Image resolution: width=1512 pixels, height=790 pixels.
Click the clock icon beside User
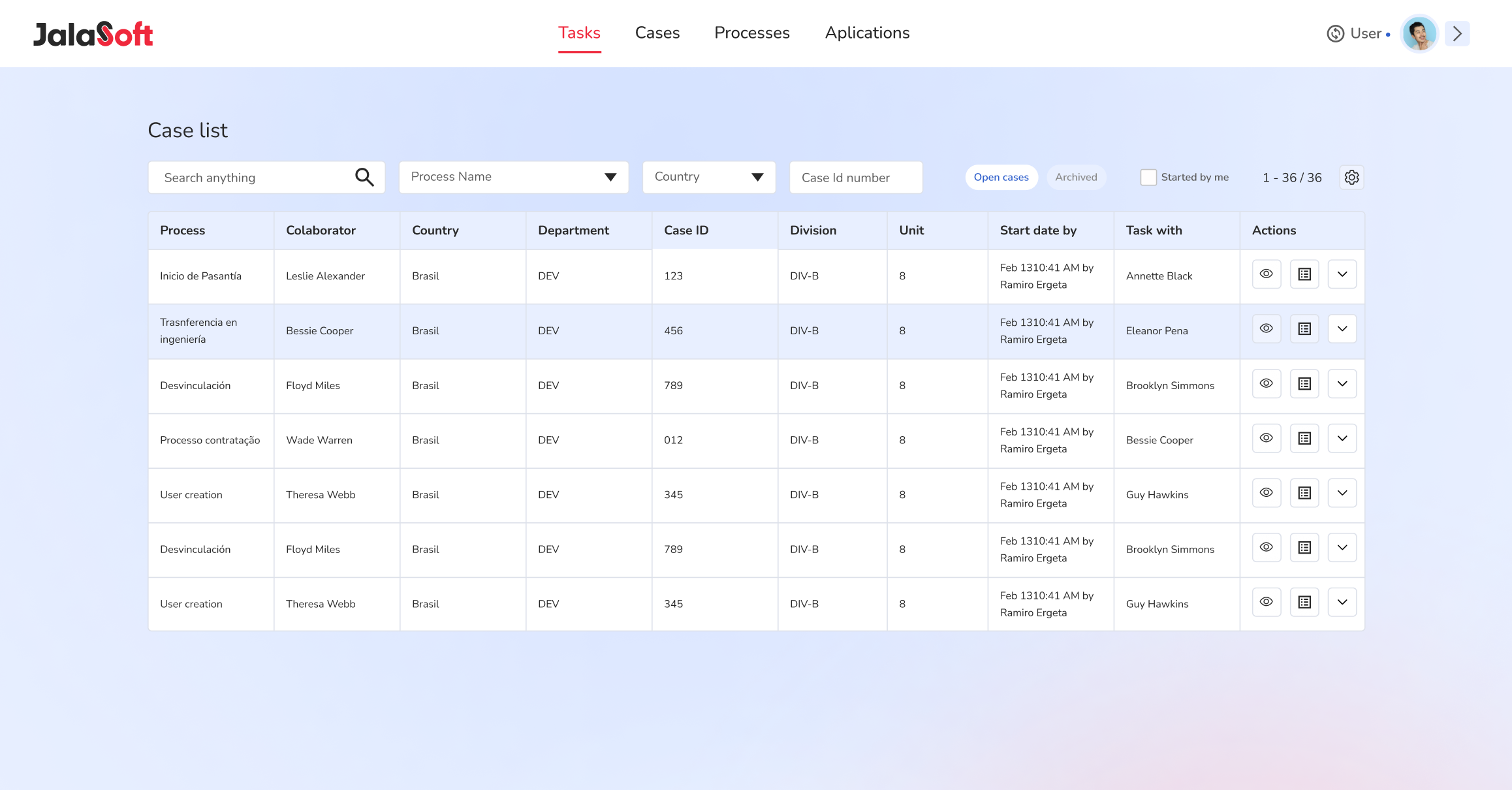(x=1336, y=34)
